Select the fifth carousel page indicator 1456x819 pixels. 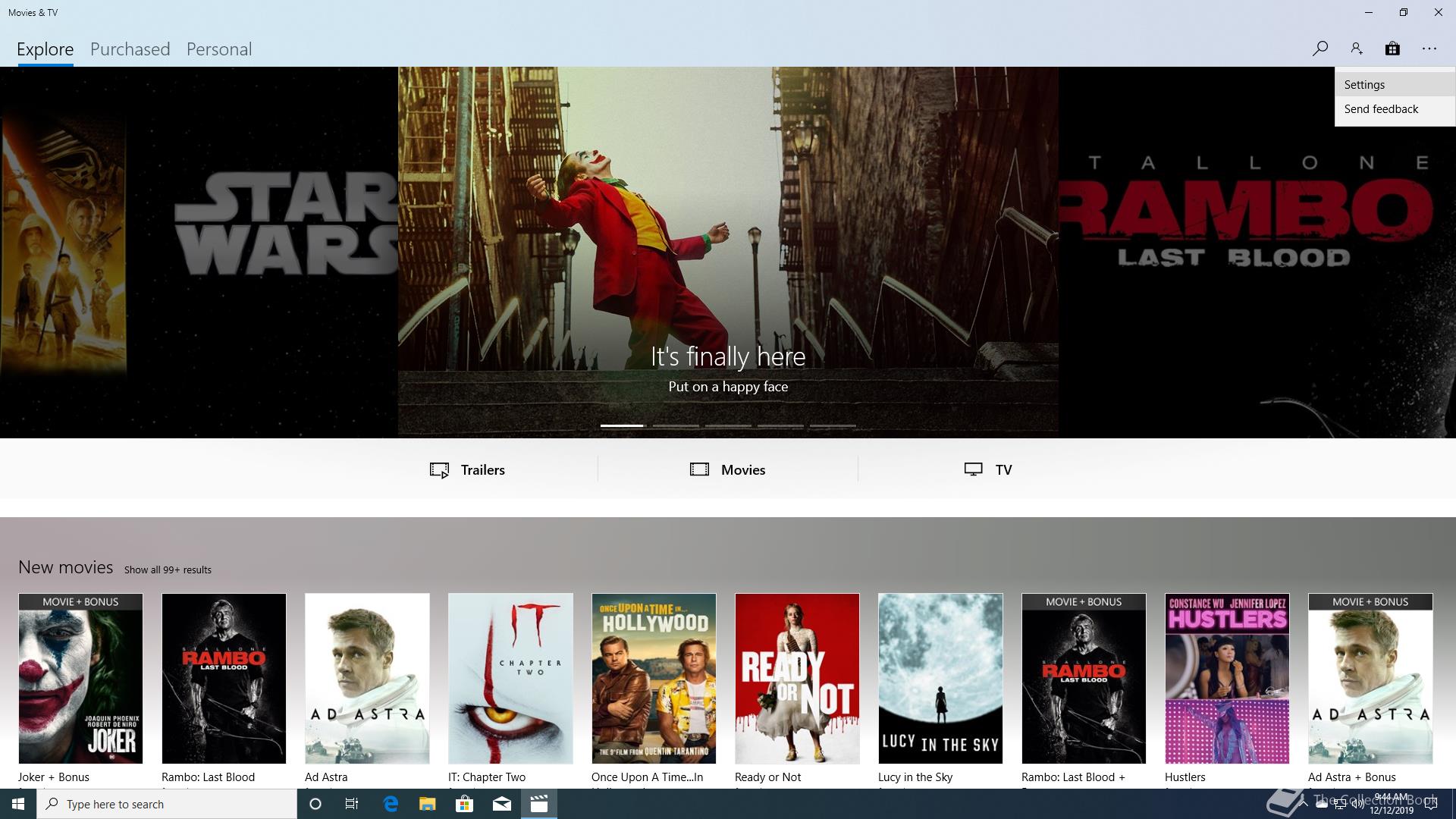[x=833, y=425]
